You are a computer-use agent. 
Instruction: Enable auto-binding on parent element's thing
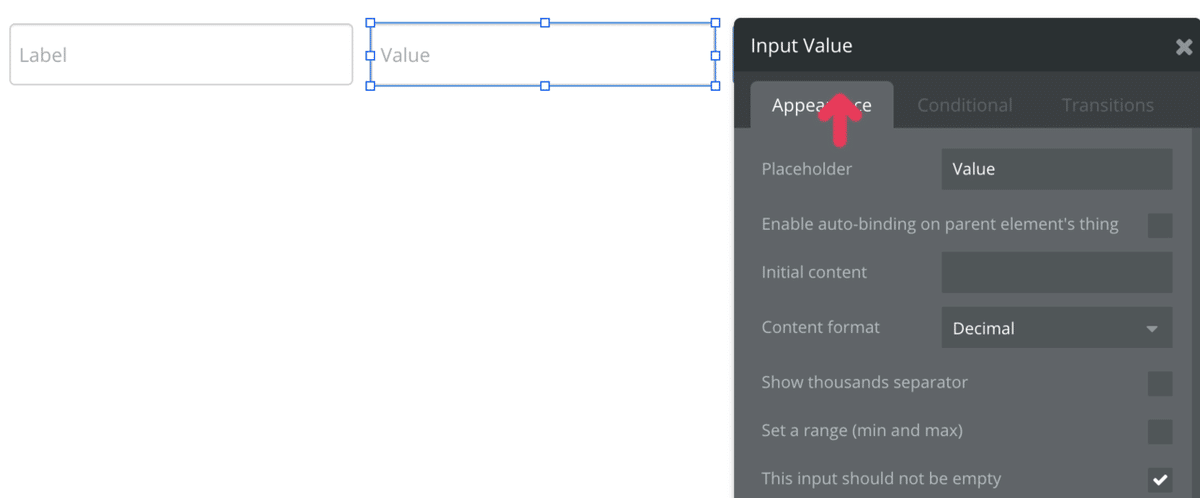[1160, 225]
